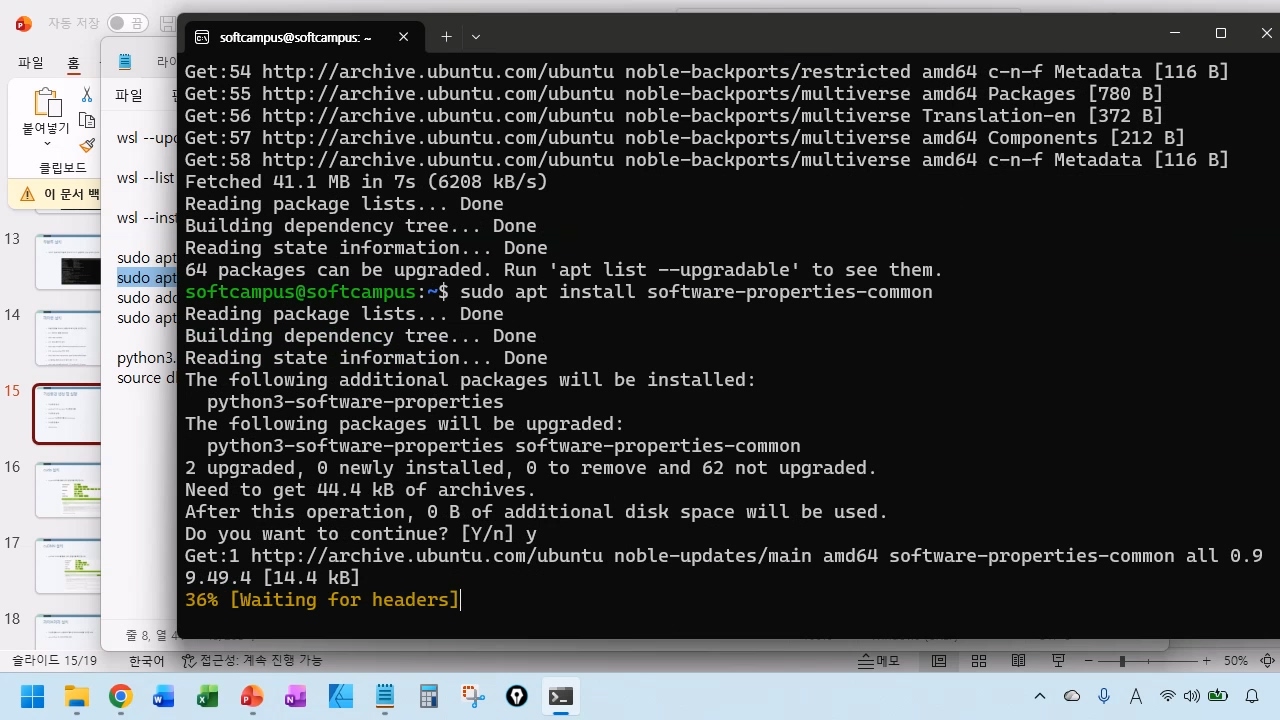Open the Notepad 파일 menu

[x=129, y=96]
